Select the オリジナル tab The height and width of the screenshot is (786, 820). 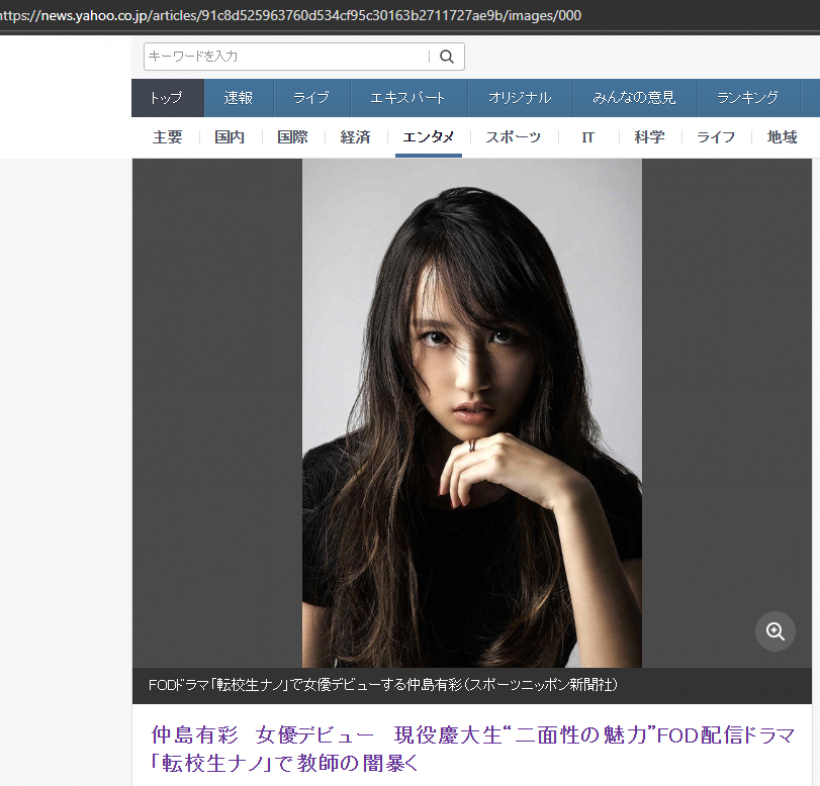(x=519, y=98)
